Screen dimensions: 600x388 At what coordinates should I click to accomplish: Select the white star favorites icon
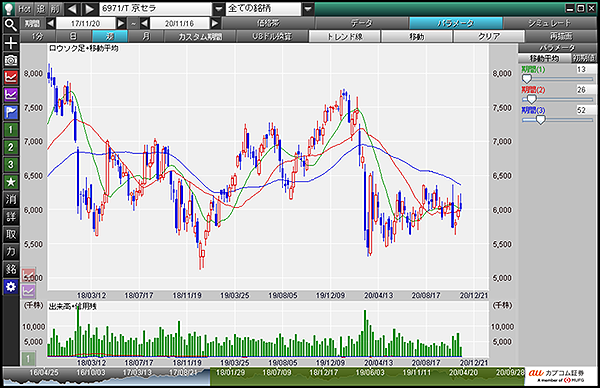[x=11, y=182]
